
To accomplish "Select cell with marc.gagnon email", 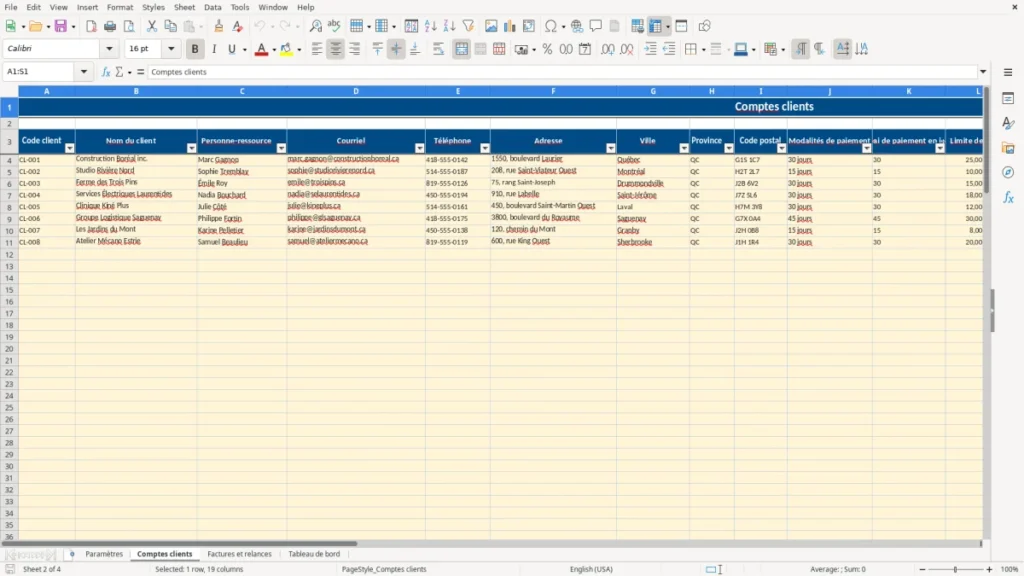I will tap(356, 159).
